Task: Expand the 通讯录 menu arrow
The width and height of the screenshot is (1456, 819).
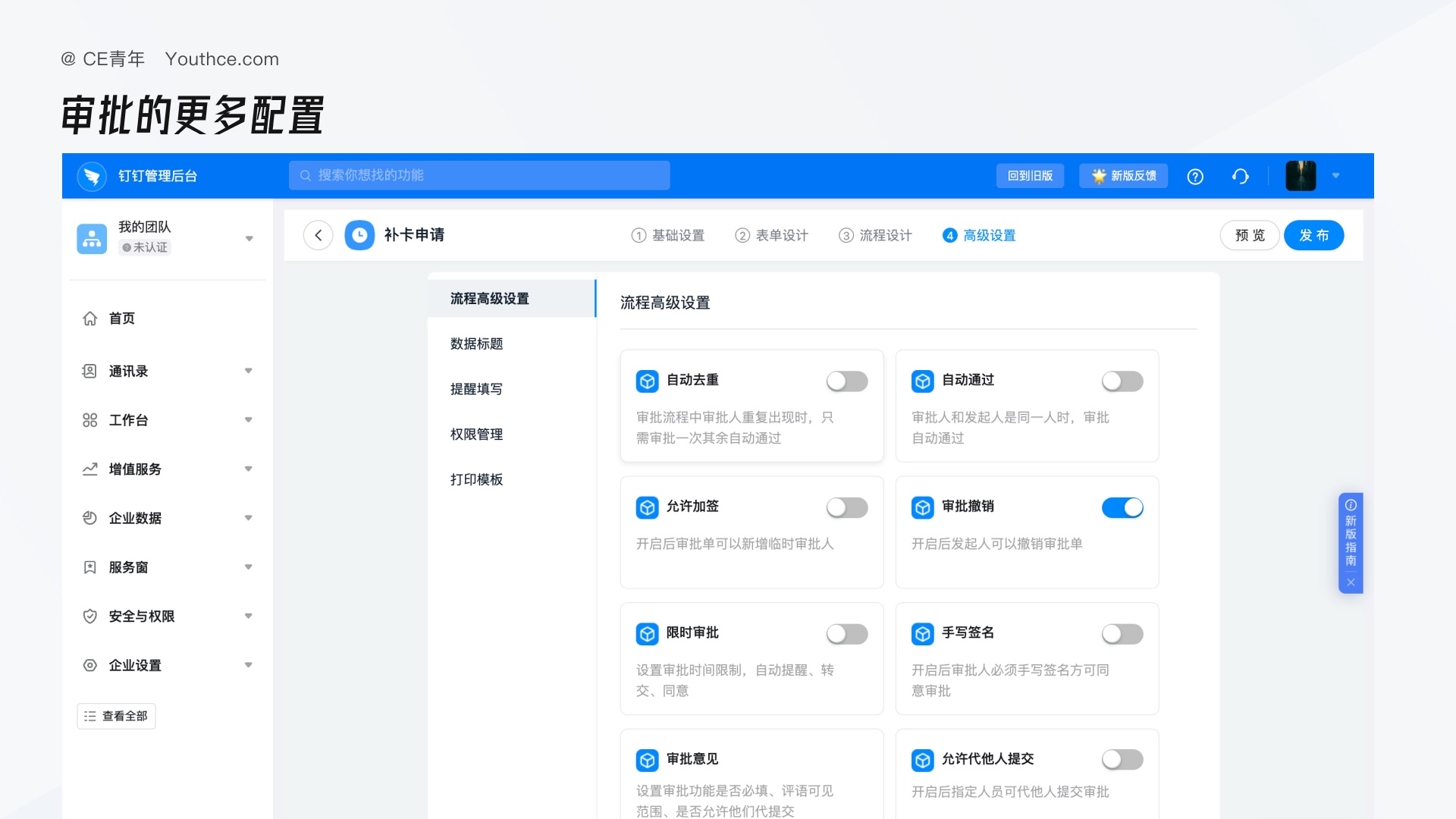Action: (248, 371)
